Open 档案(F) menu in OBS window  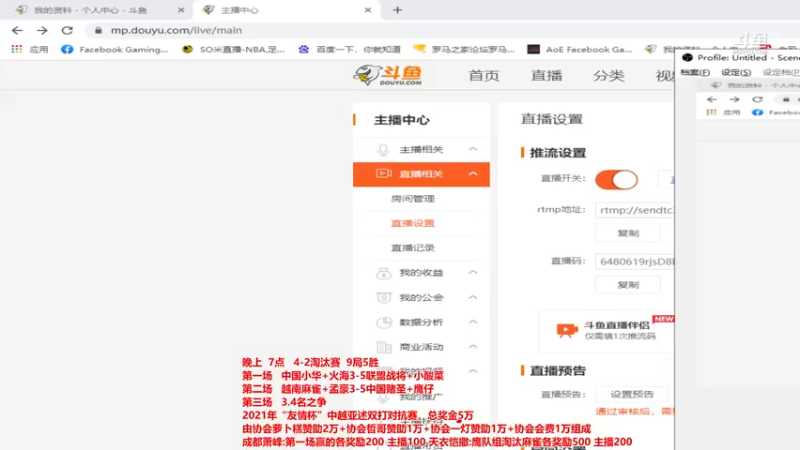tap(695, 72)
